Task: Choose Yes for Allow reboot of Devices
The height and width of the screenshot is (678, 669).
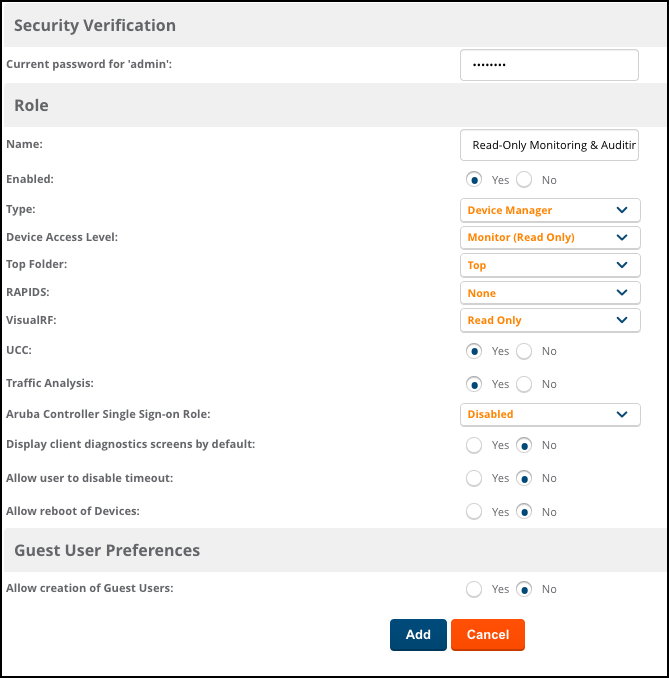Action: click(474, 512)
